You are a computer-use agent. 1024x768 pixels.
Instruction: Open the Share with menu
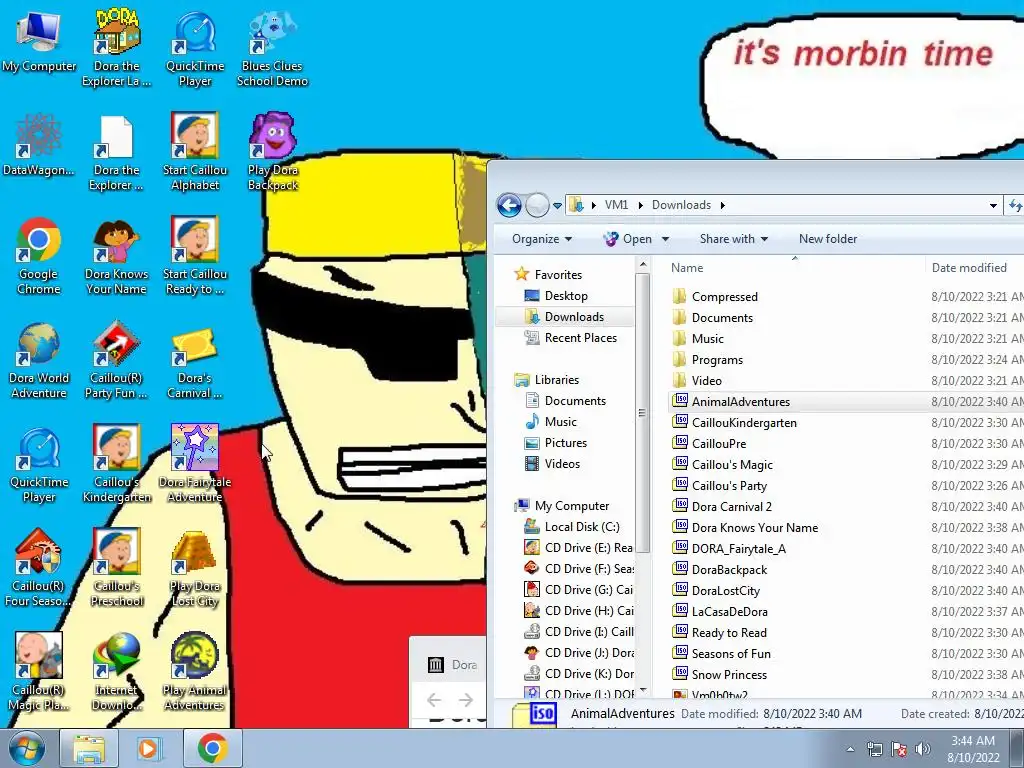pyautogui.click(x=733, y=239)
